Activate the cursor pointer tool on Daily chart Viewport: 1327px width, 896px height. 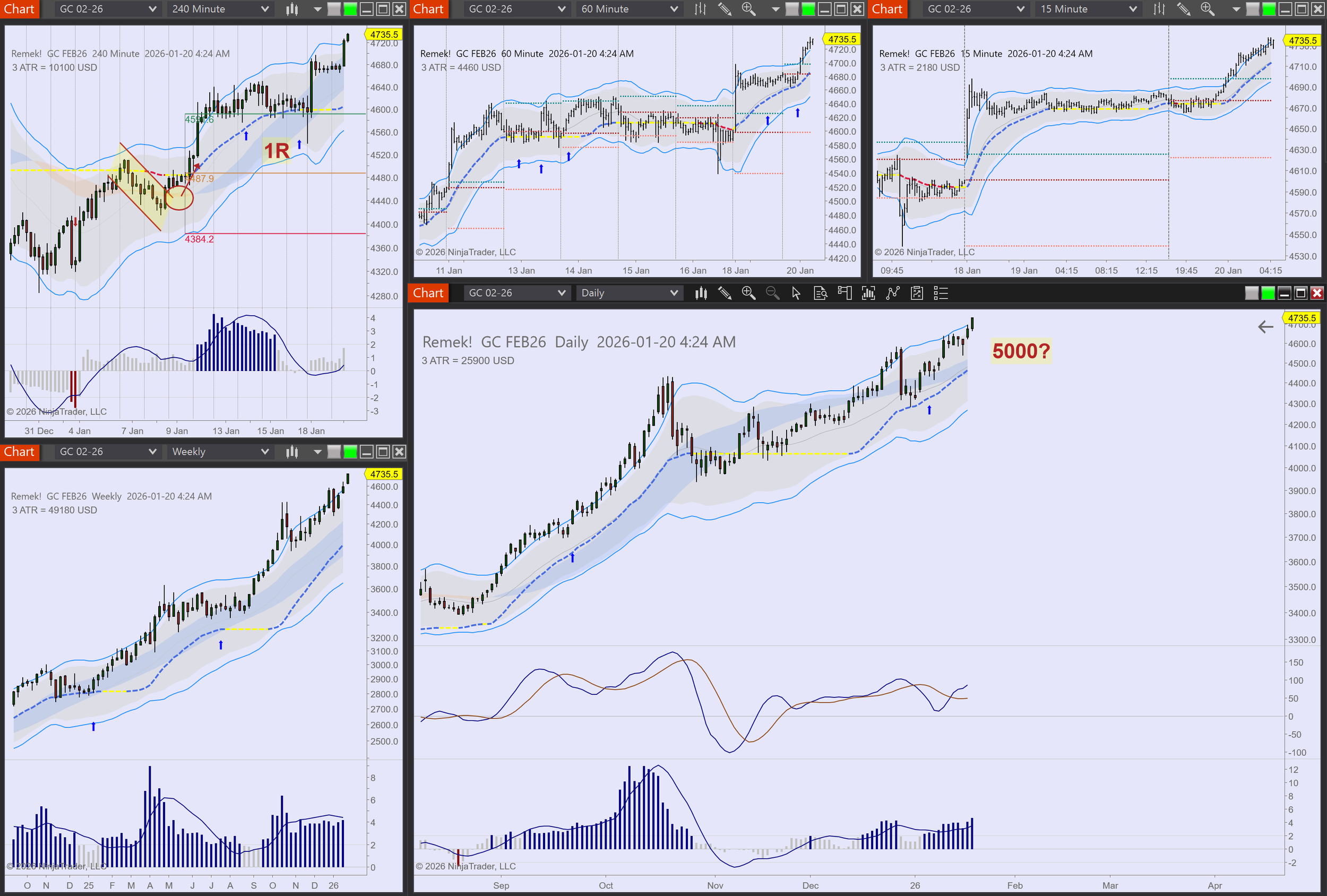[x=796, y=293]
